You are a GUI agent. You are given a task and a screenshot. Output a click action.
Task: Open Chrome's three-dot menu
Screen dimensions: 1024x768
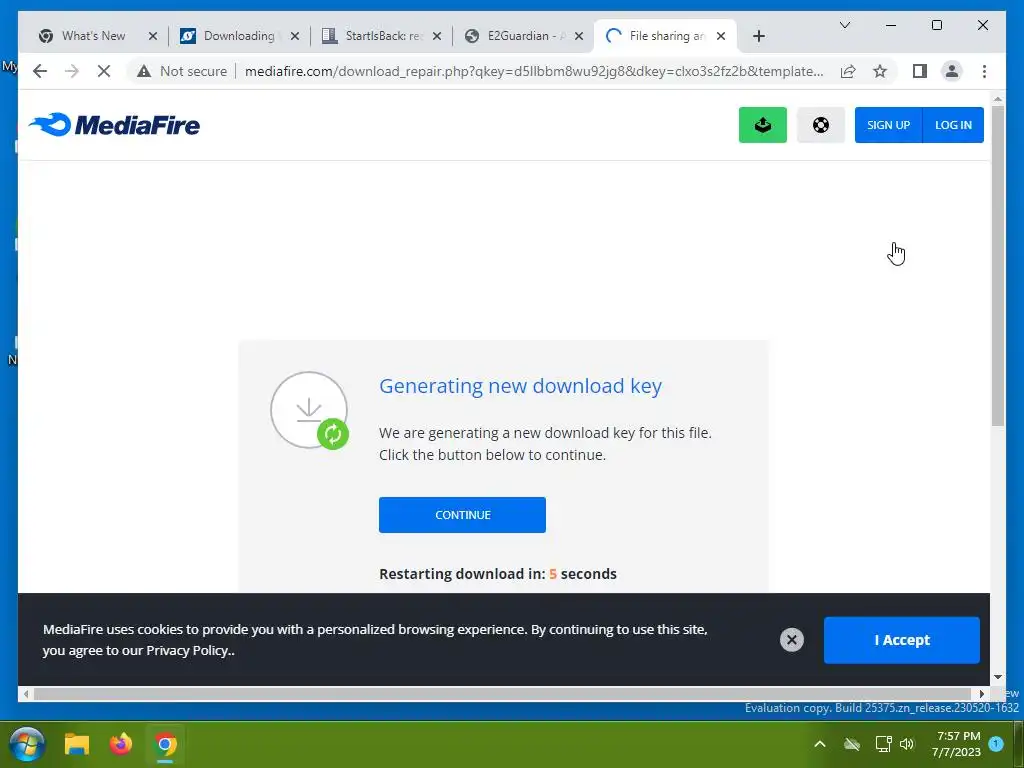[x=984, y=71]
